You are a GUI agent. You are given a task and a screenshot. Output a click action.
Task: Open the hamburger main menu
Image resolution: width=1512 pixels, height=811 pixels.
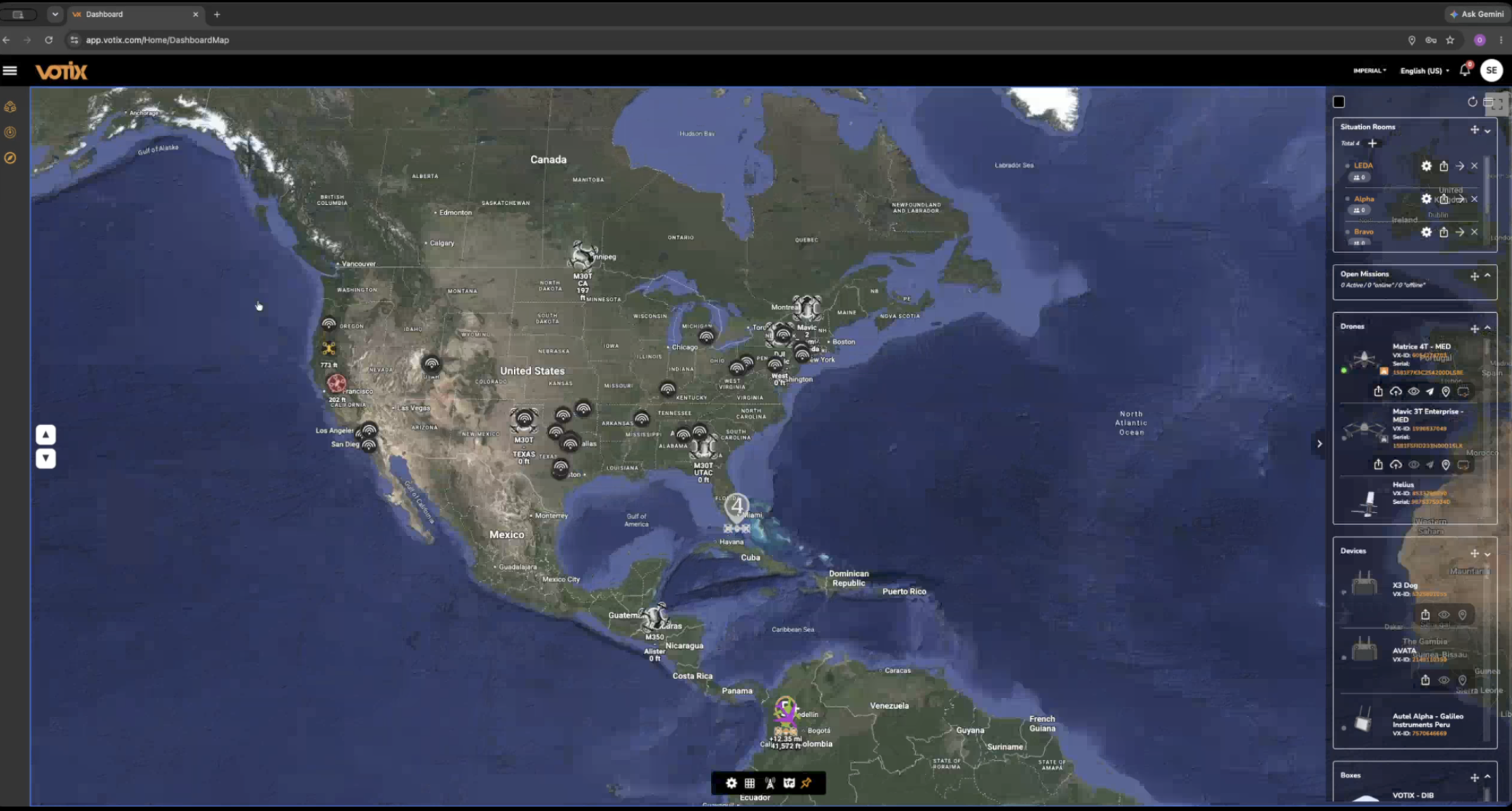[10, 70]
